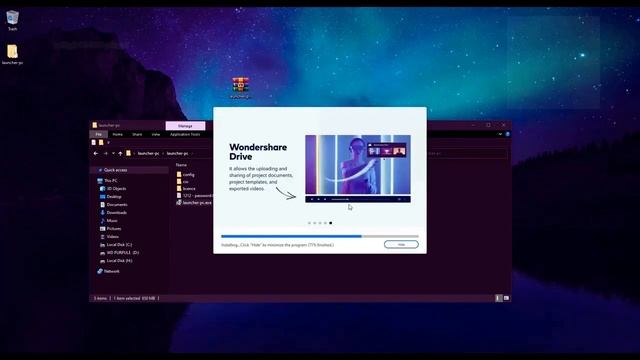Screen dimensions: 640x360
Task: Select the 1212 - password file
Action: [194, 196]
